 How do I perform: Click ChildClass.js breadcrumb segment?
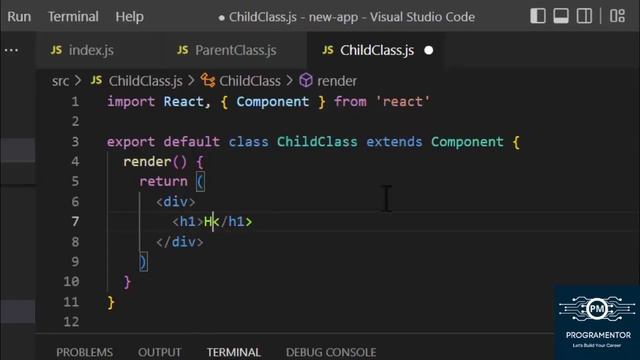(145, 81)
